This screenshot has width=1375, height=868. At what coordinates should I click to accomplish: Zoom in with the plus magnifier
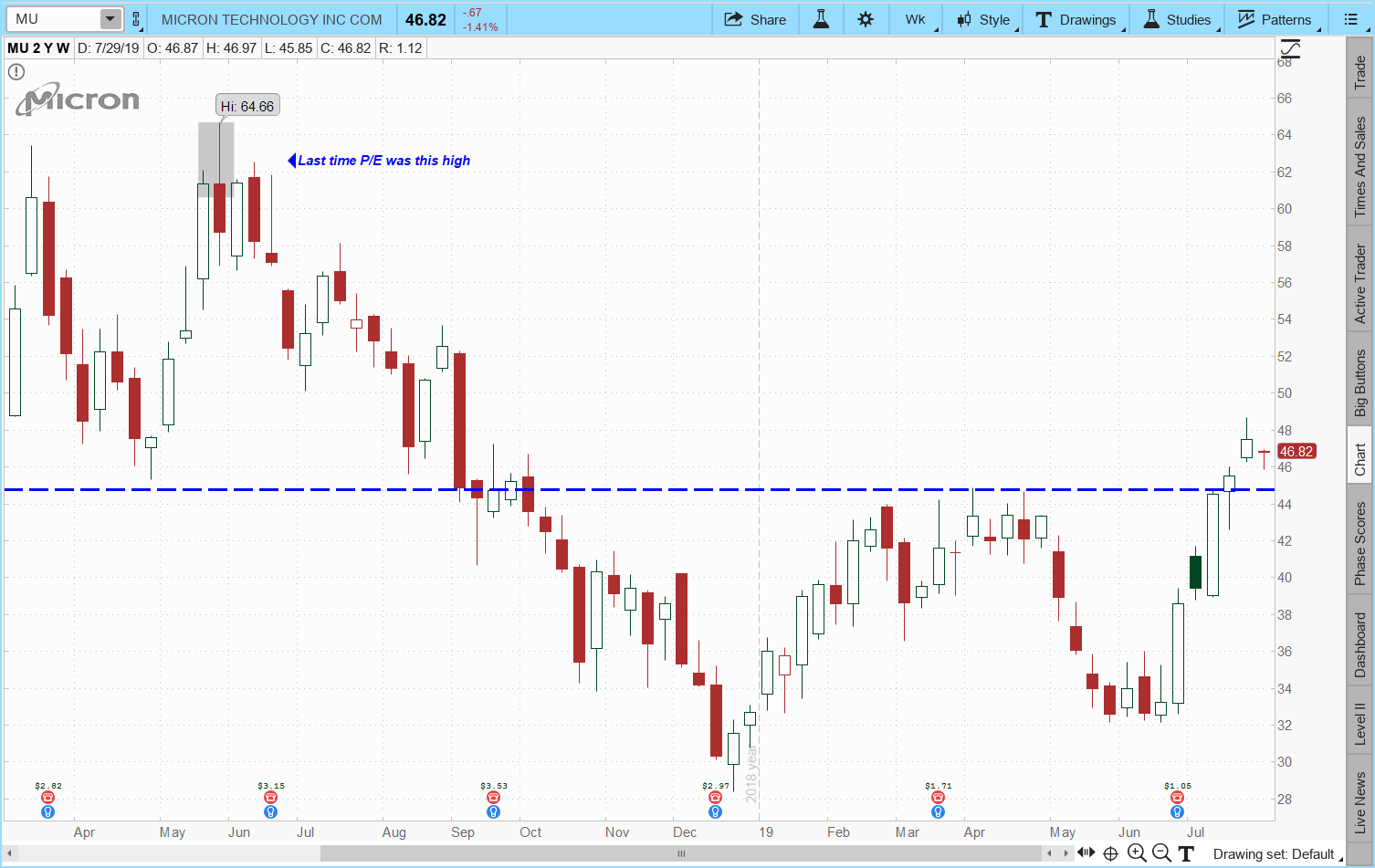[1137, 853]
